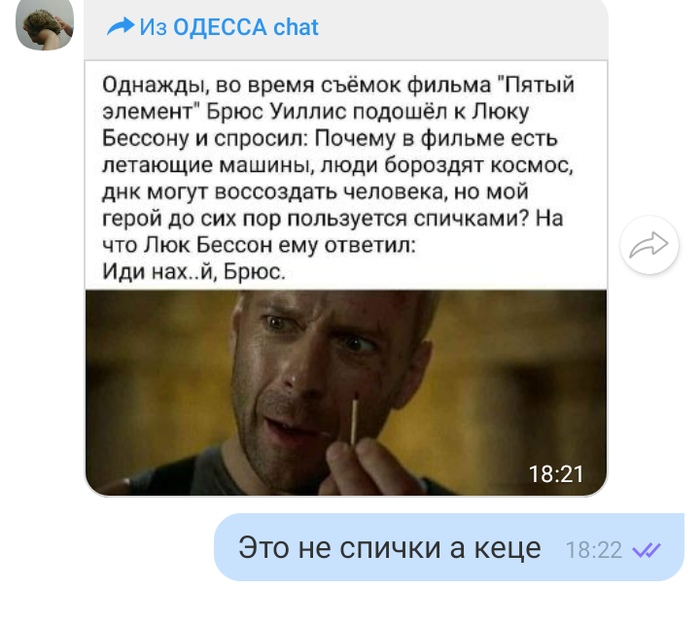The height and width of the screenshot is (623, 700).
Task: Click the matchstick in the photo
Action: [354, 421]
